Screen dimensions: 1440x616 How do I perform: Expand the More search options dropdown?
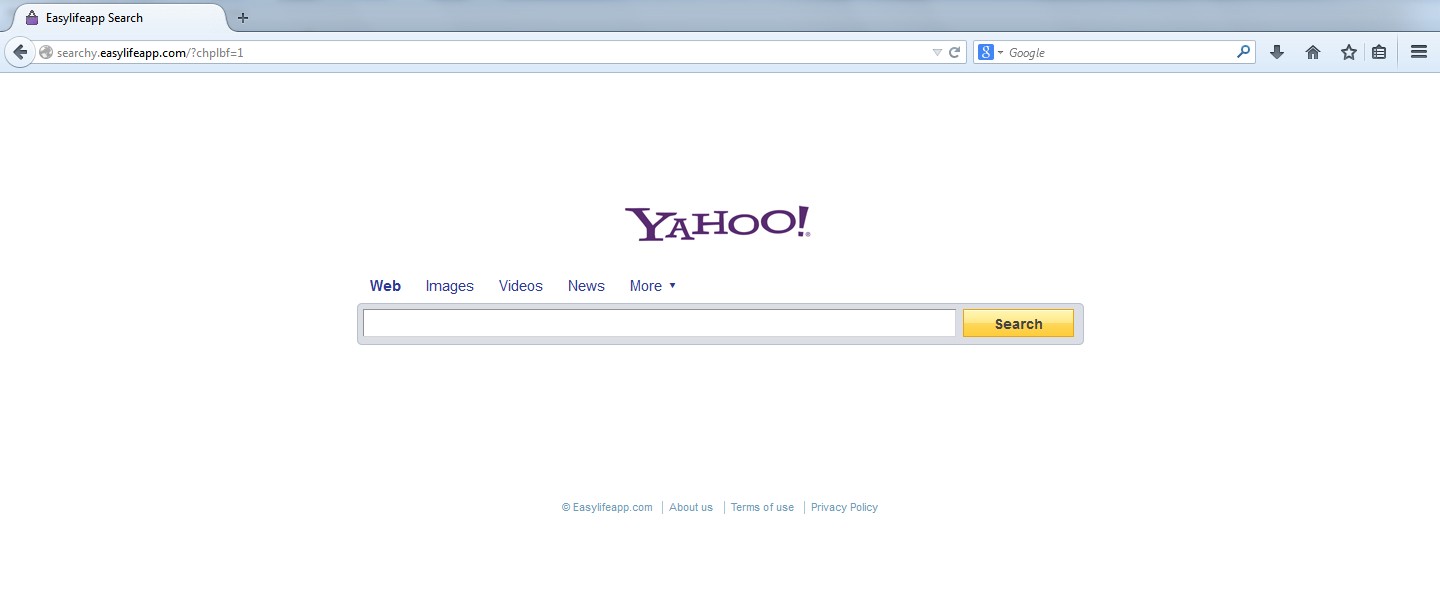coord(653,286)
